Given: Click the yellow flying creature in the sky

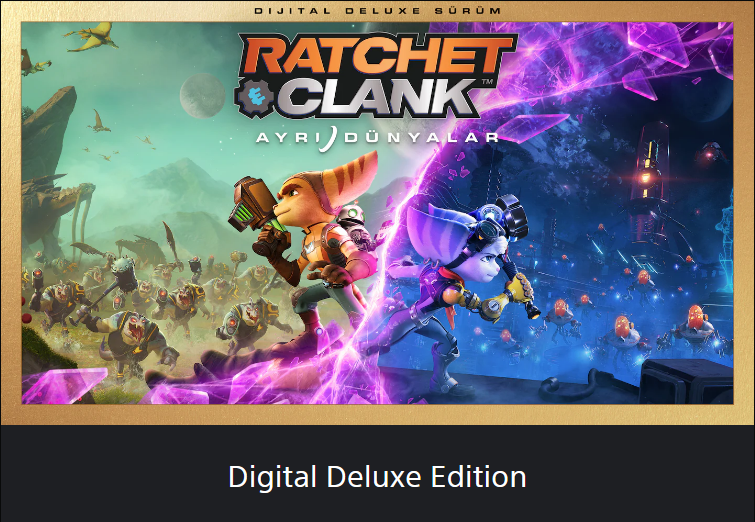Looking at the screenshot, I should [91, 38].
